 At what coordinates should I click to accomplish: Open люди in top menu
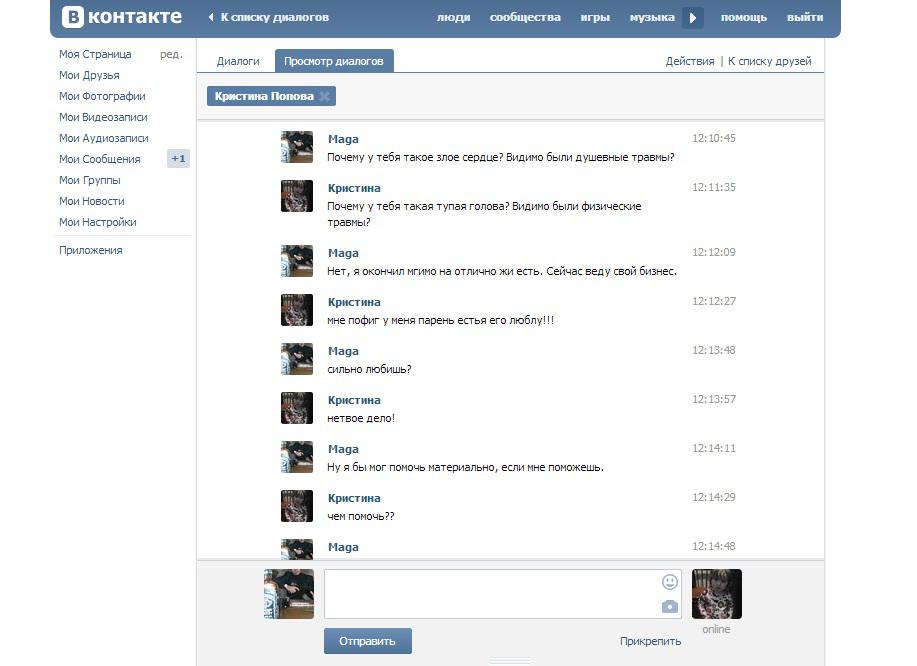453,18
